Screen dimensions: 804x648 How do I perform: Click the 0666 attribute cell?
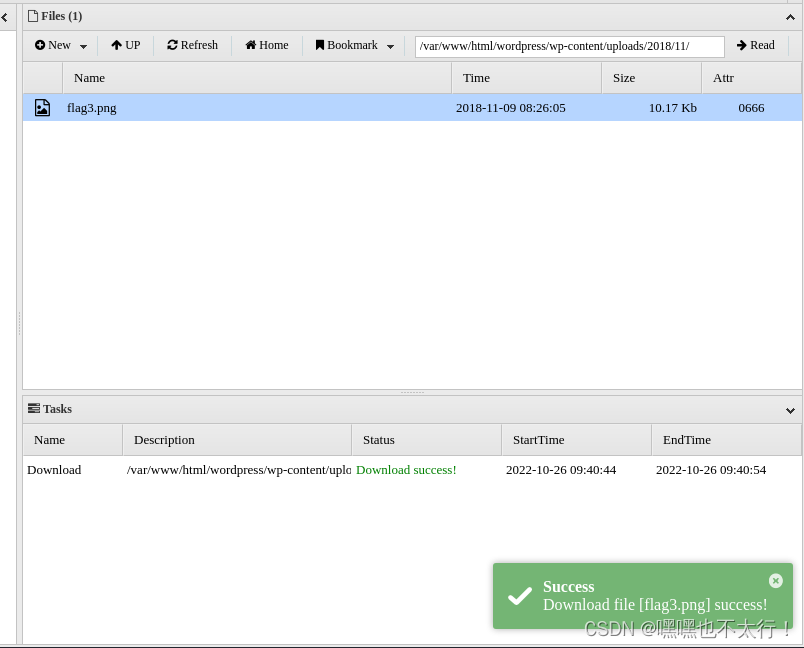click(751, 108)
